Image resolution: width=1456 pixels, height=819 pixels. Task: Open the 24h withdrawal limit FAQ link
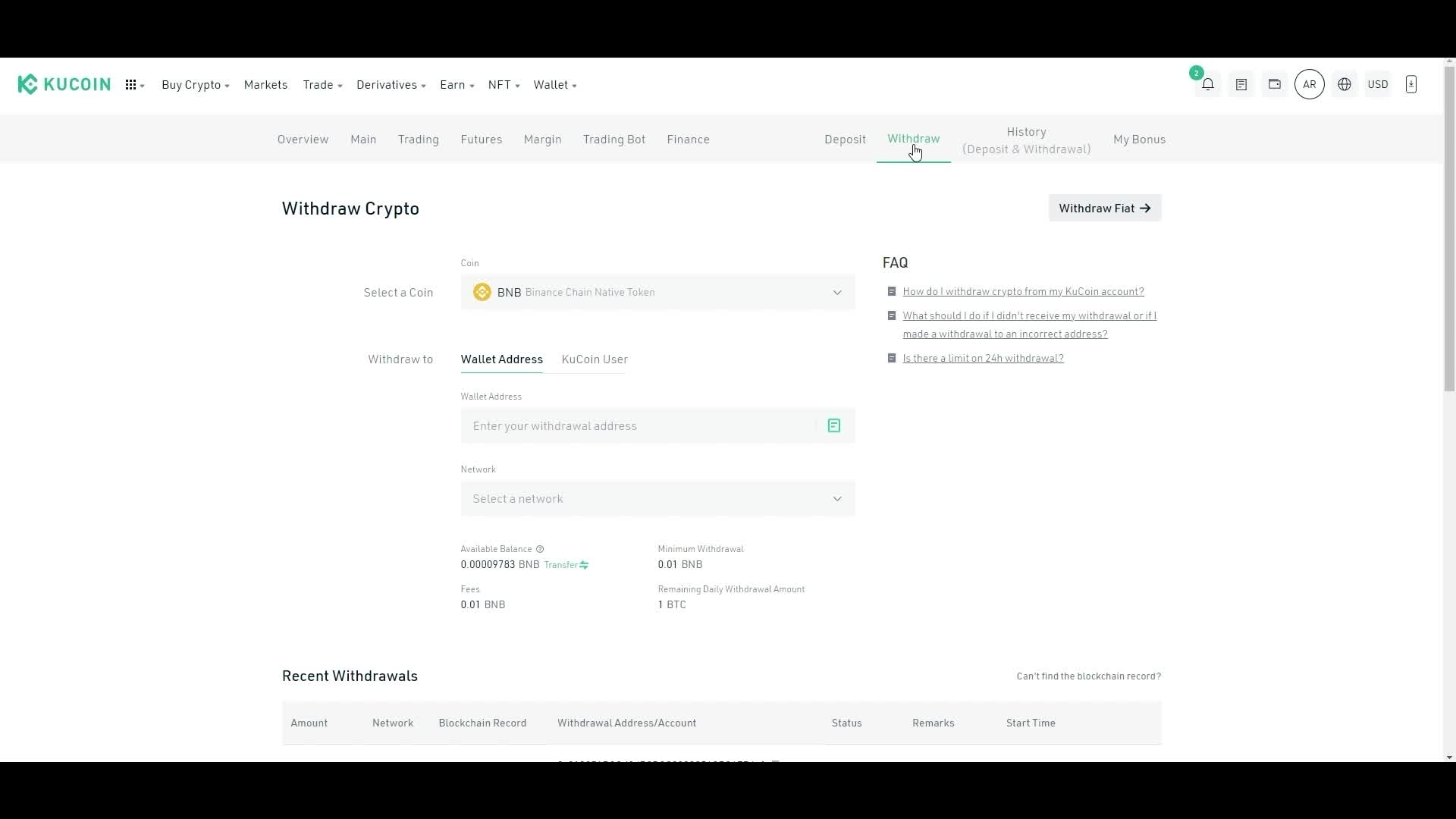pyautogui.click(x=983, y=358)
